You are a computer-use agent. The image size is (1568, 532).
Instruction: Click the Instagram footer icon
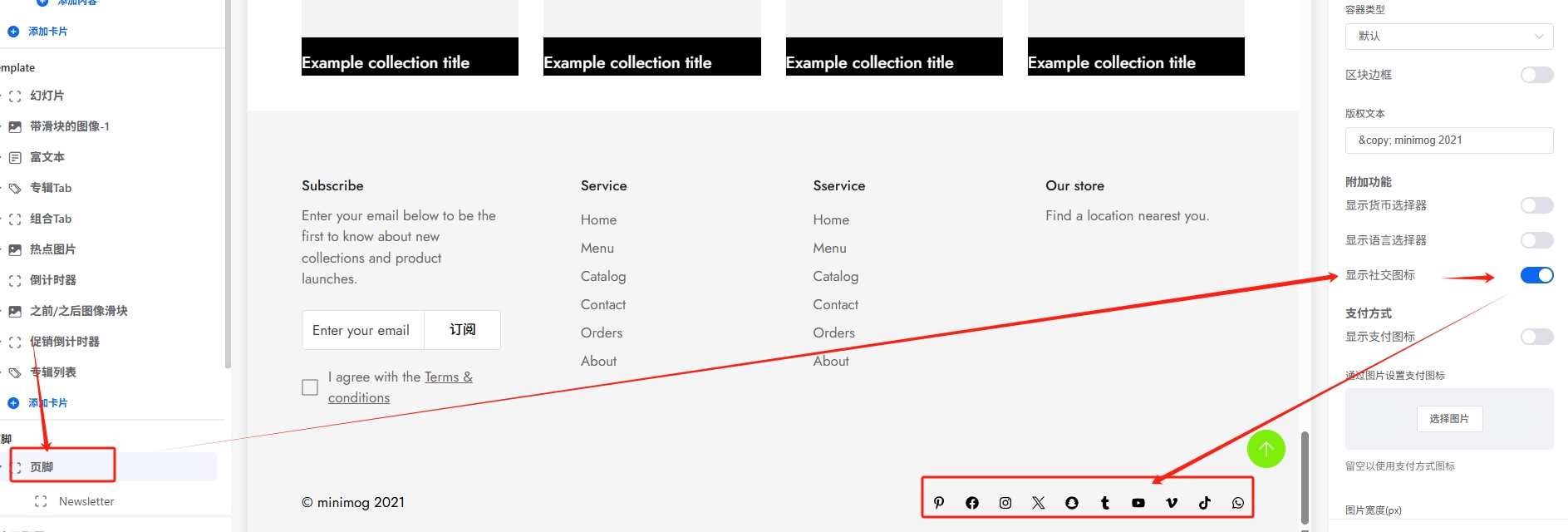1005,503
